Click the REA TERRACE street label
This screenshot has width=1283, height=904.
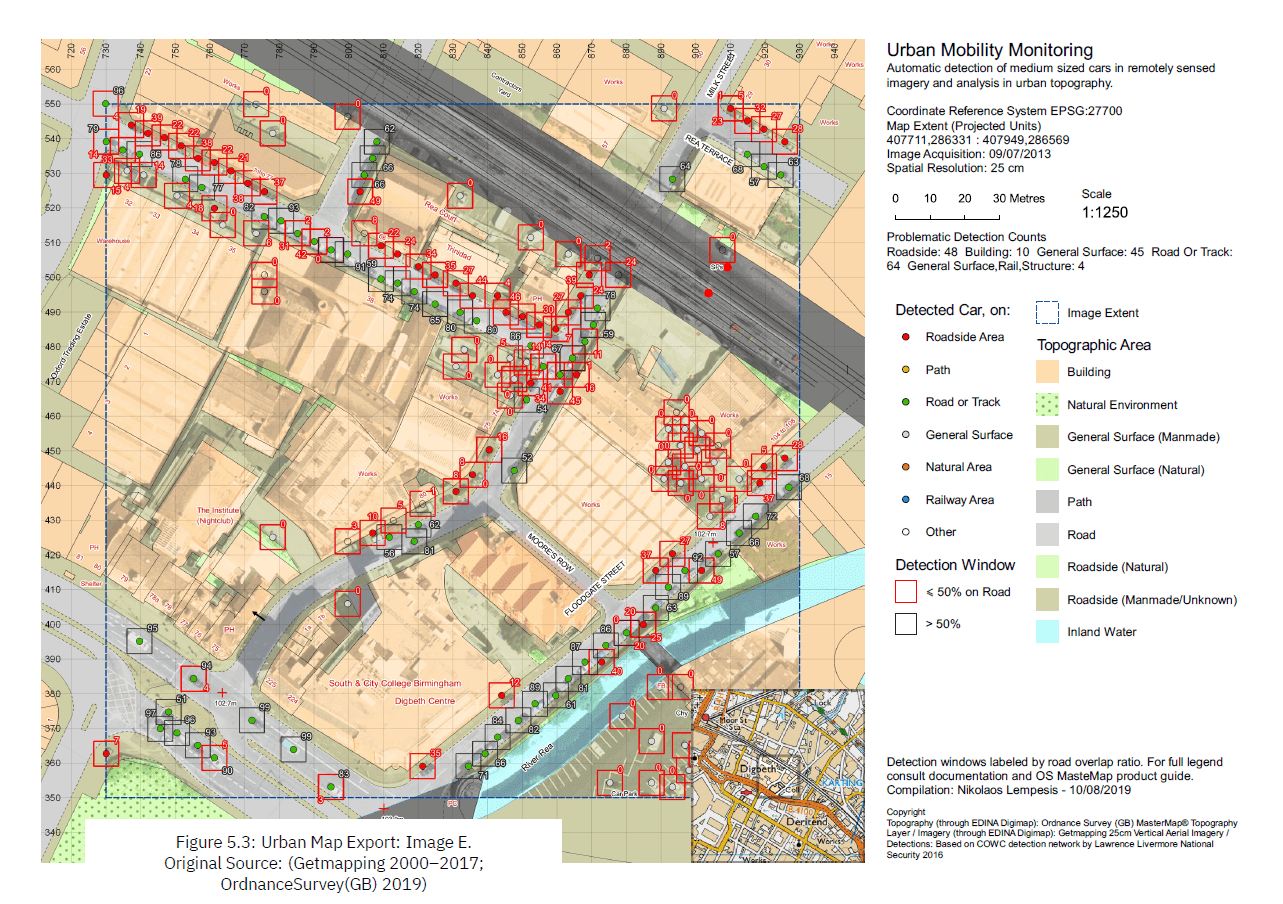pyautogui.click(x=709, y=148)
